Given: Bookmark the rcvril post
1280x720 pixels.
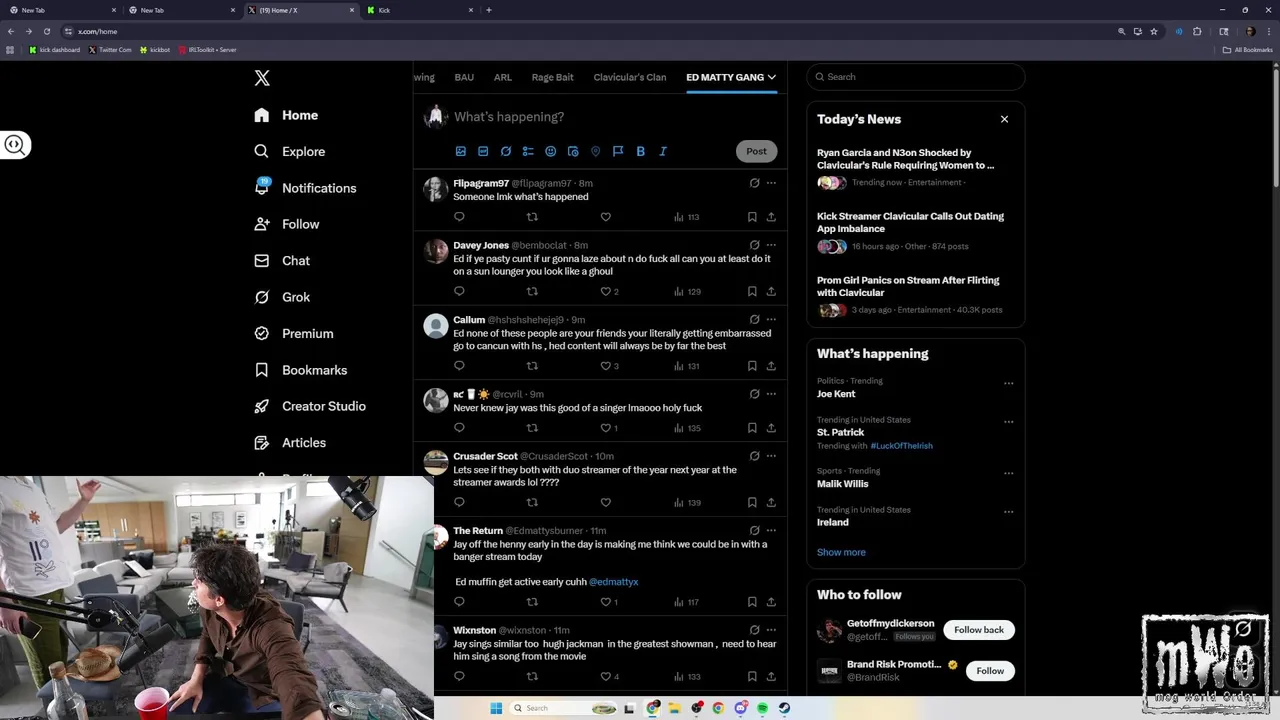Looking at the screenshot, I should pos(752,428).
